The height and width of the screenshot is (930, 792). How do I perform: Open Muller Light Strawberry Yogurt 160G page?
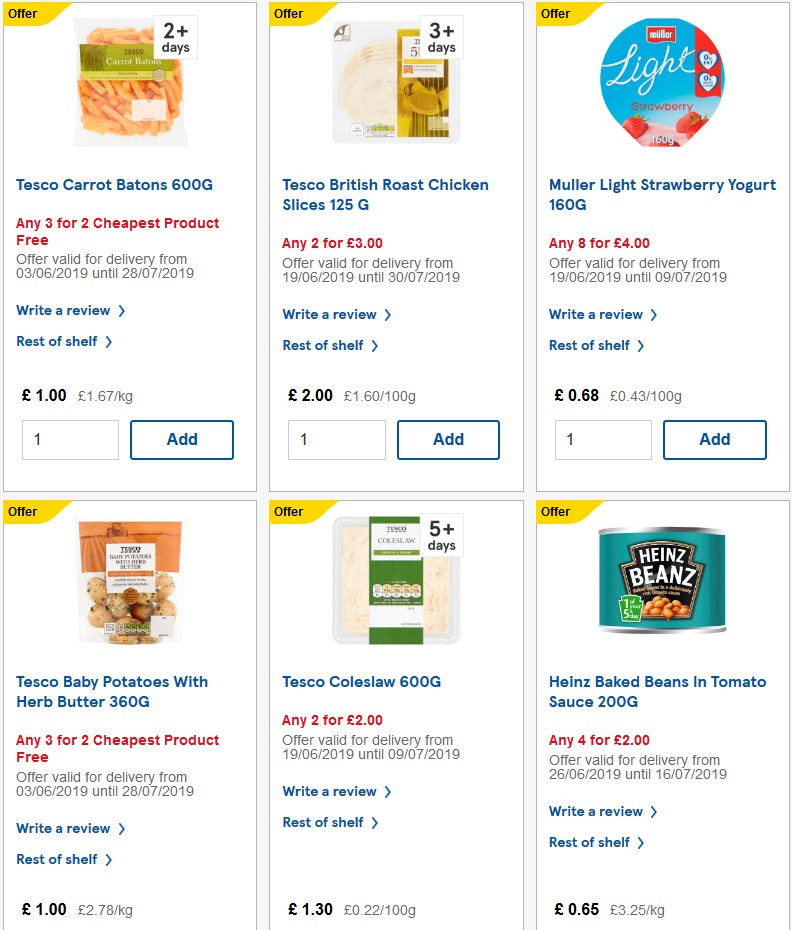pos(662,194)
